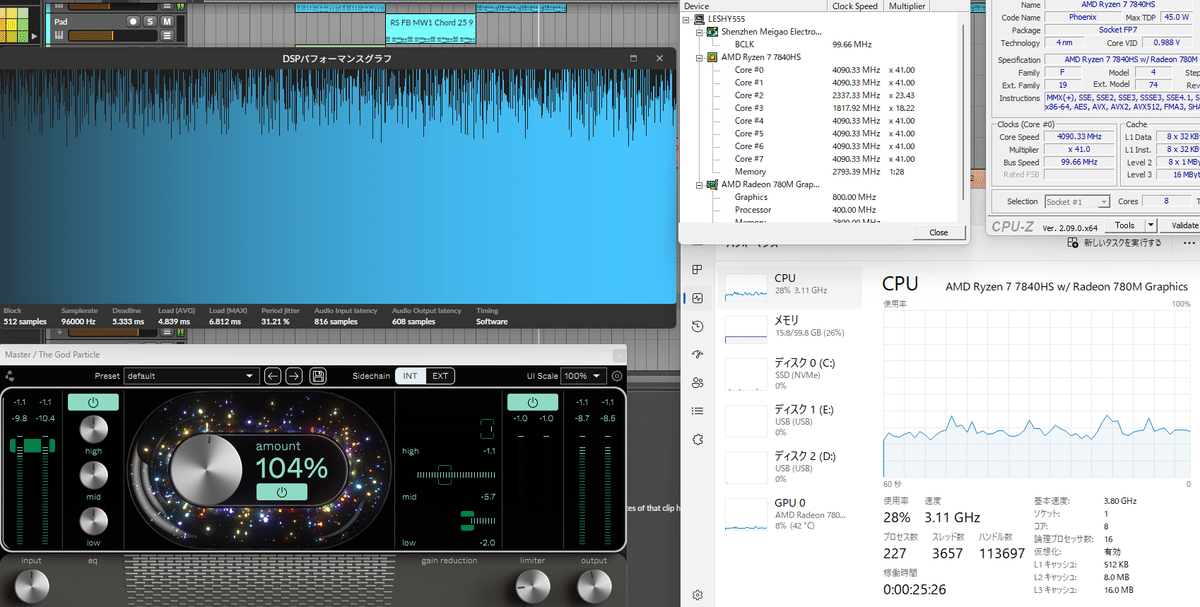Set sidechain to INT
The height and width of the screenshot is (607, 1200).
[x=410, y=376]
